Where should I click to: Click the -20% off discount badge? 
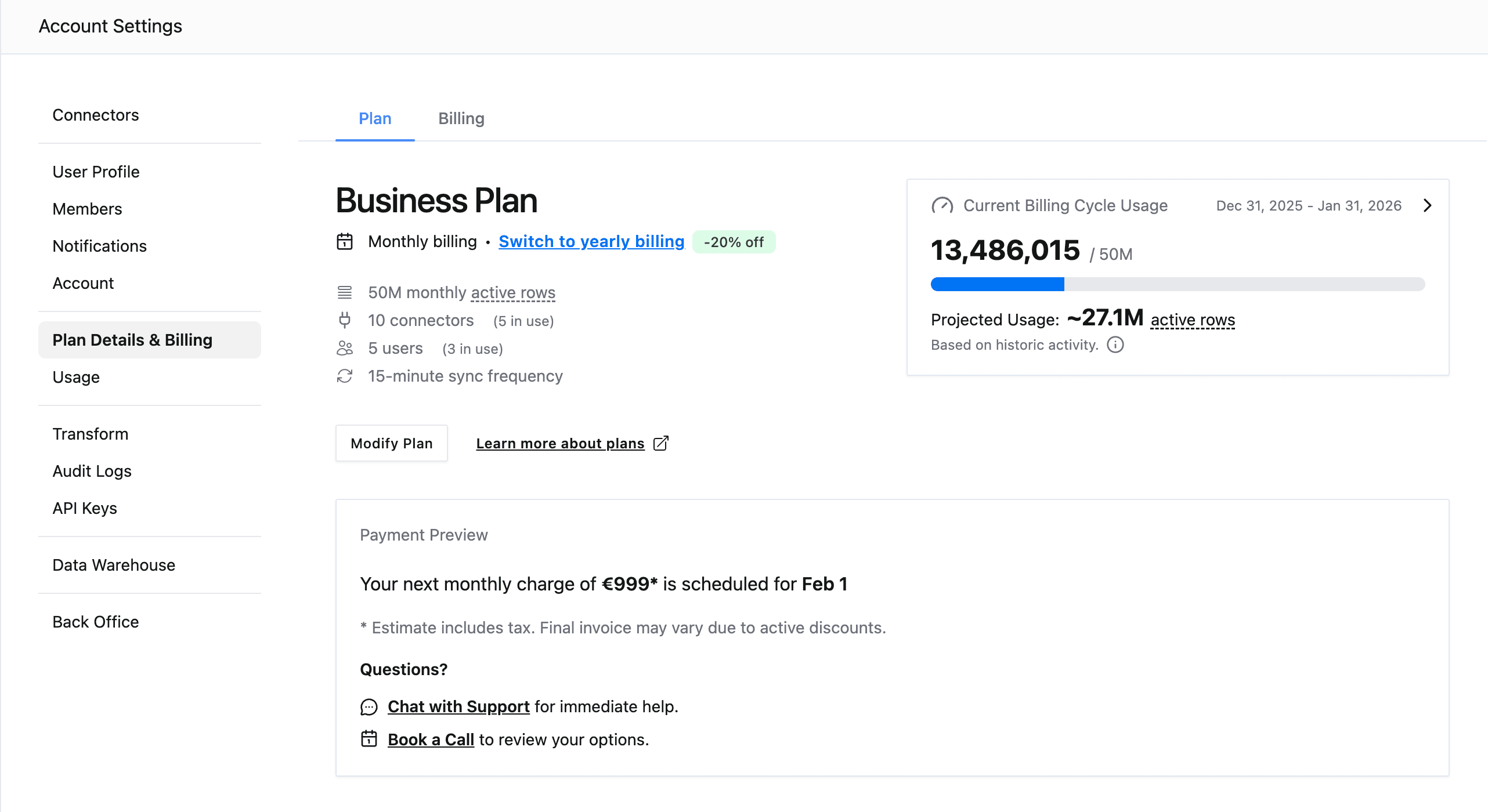[734, 242]
